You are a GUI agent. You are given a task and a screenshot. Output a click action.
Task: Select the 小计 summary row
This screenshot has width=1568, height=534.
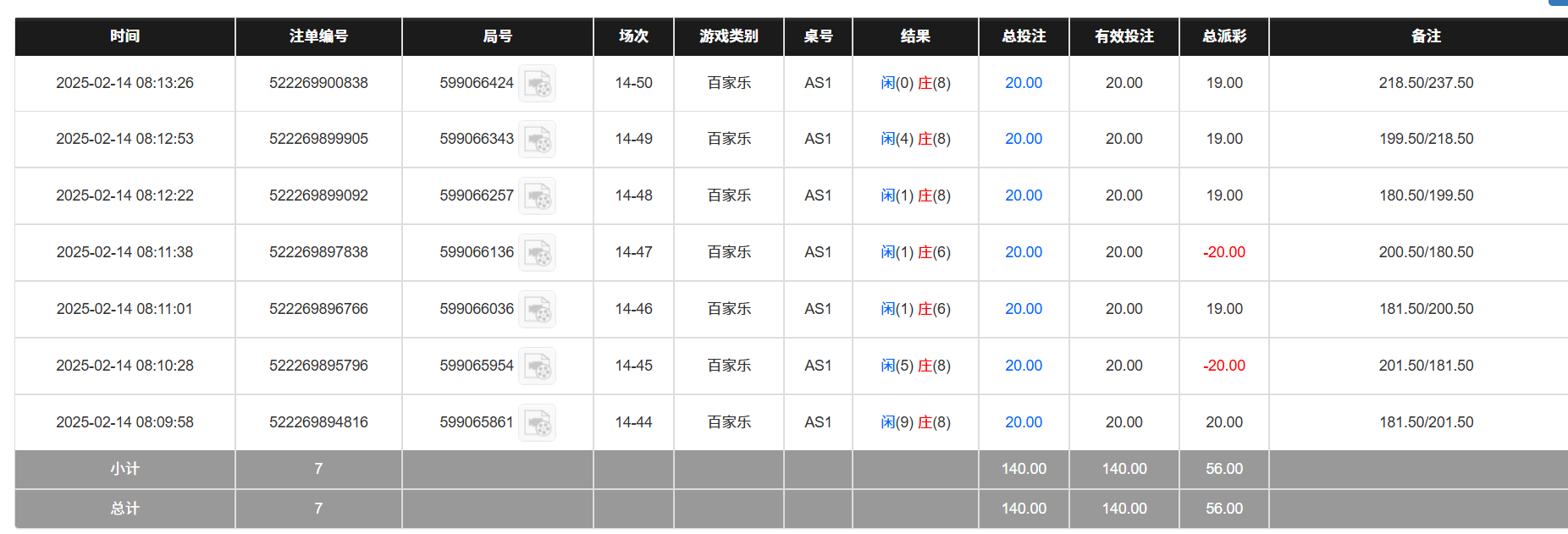pos(124,469)
